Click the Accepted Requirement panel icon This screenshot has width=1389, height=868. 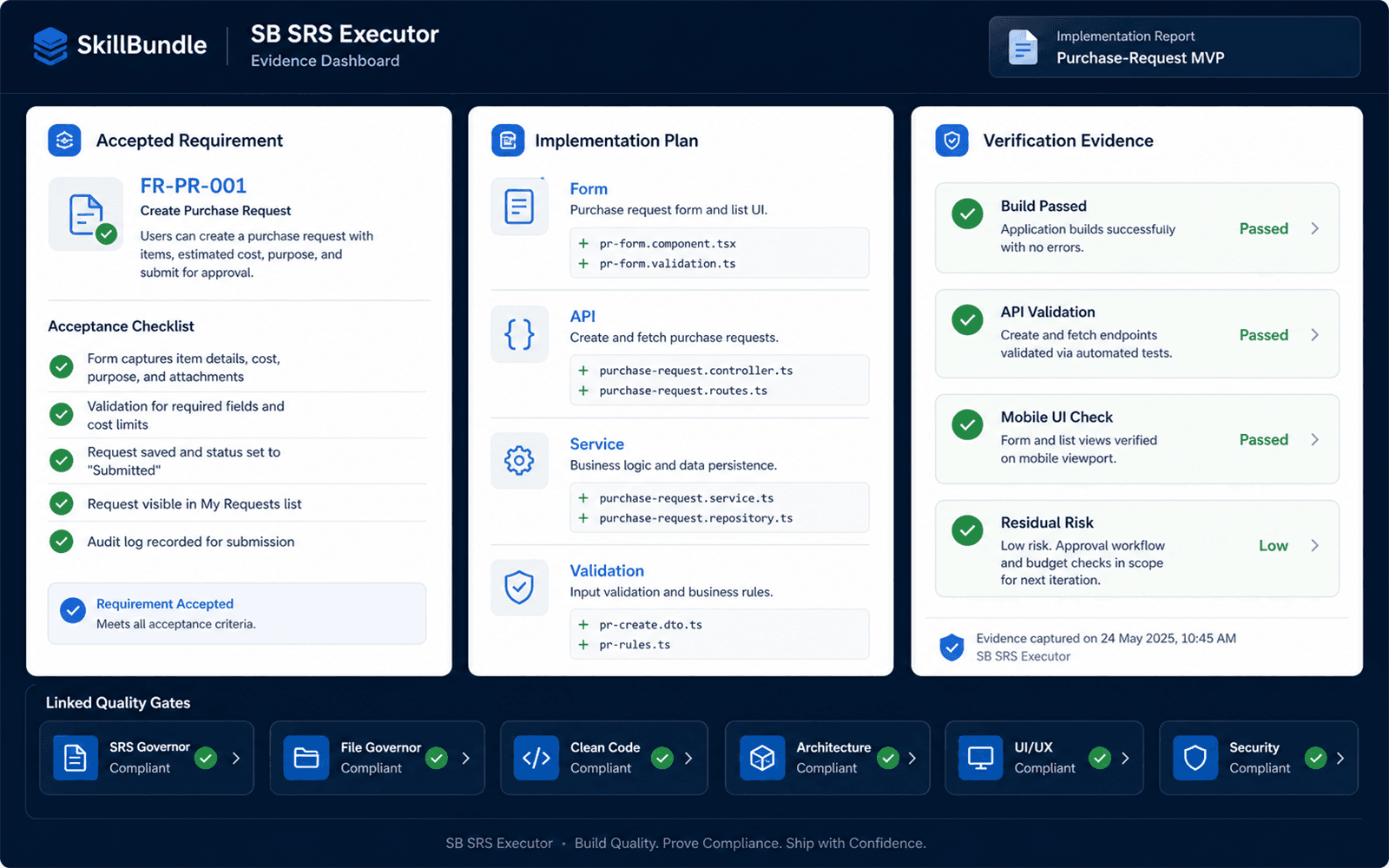point(64,141)
